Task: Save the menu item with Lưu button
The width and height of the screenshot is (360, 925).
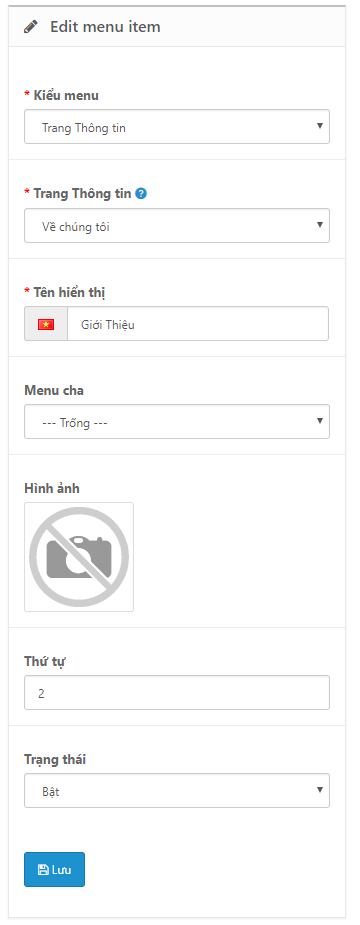Action: click(x=54, y=870)
